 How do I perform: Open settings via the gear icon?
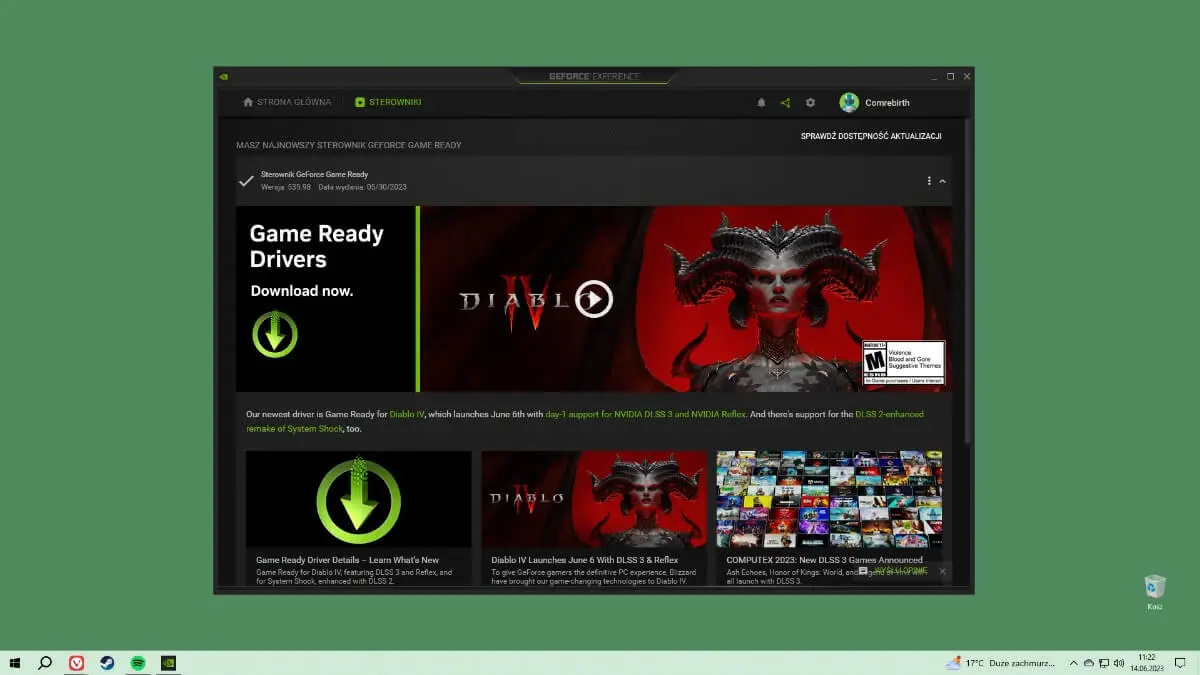tap(810, 103)
